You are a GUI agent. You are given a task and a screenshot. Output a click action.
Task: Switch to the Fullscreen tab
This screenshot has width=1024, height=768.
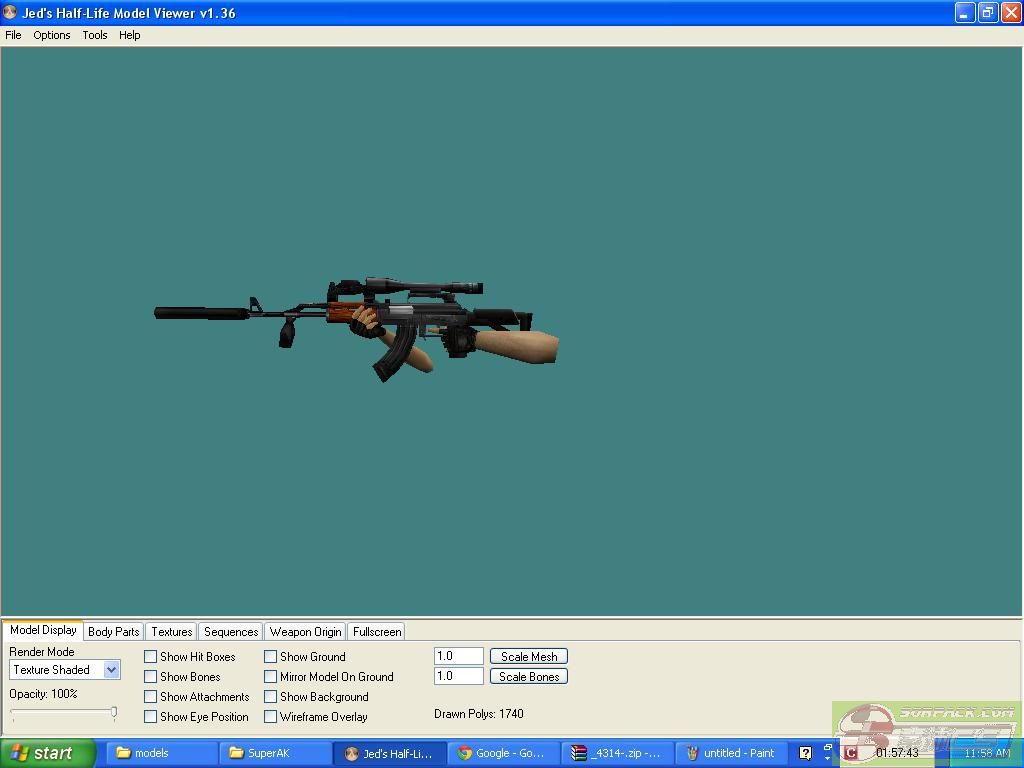point(377,632)
